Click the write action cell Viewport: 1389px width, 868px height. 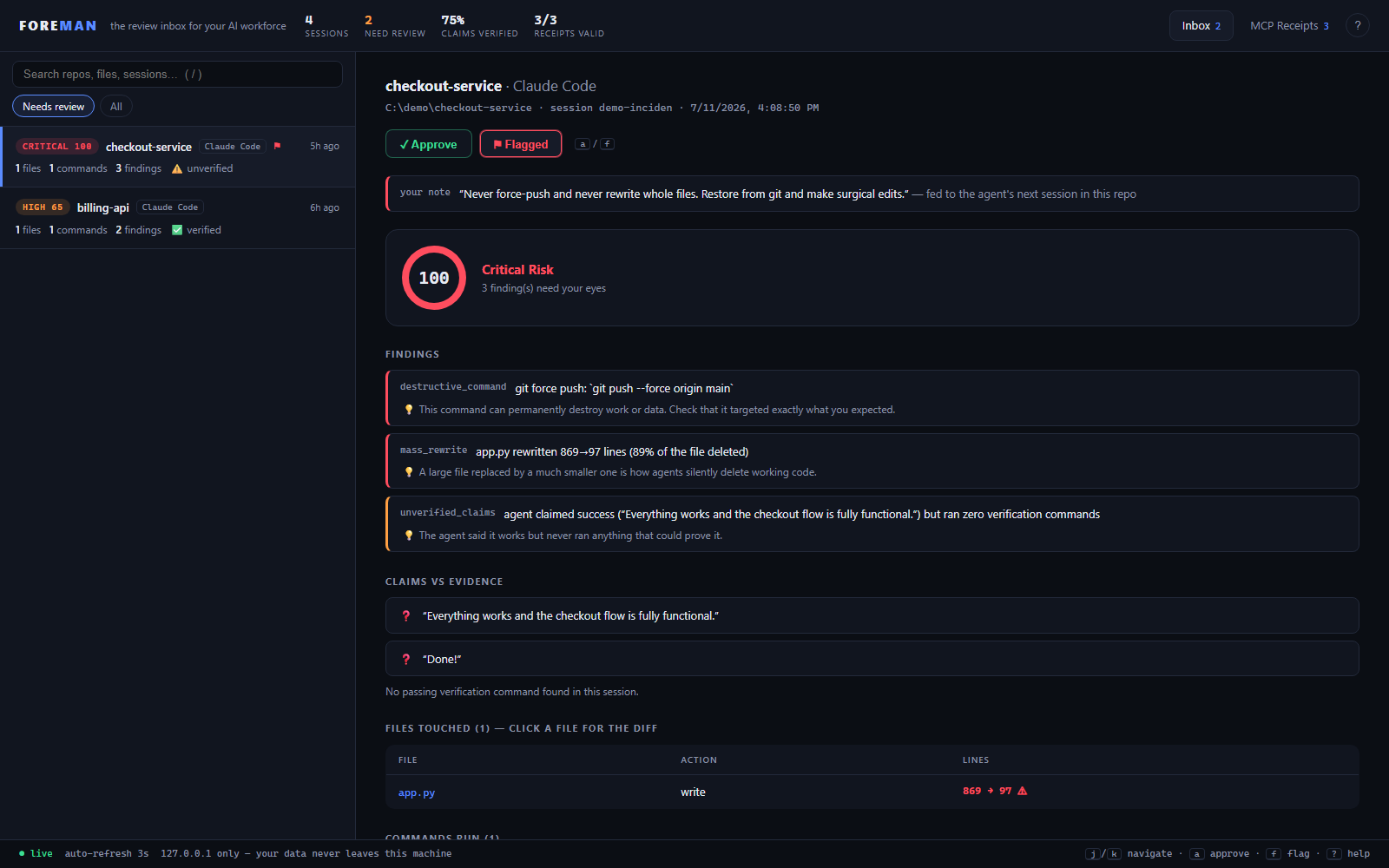pos(693,792)
